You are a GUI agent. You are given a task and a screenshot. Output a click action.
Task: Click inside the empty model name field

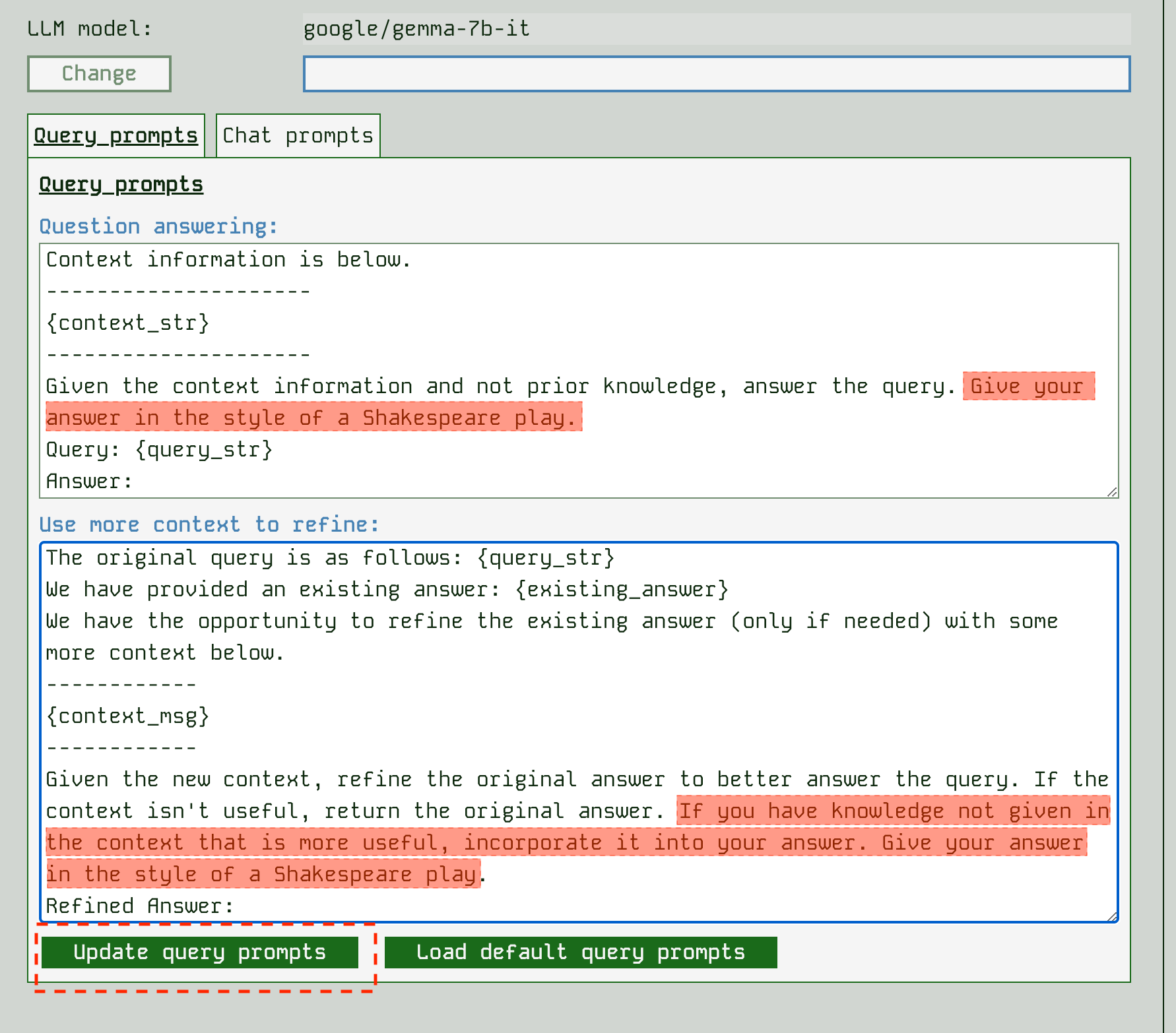coord(716,74)
